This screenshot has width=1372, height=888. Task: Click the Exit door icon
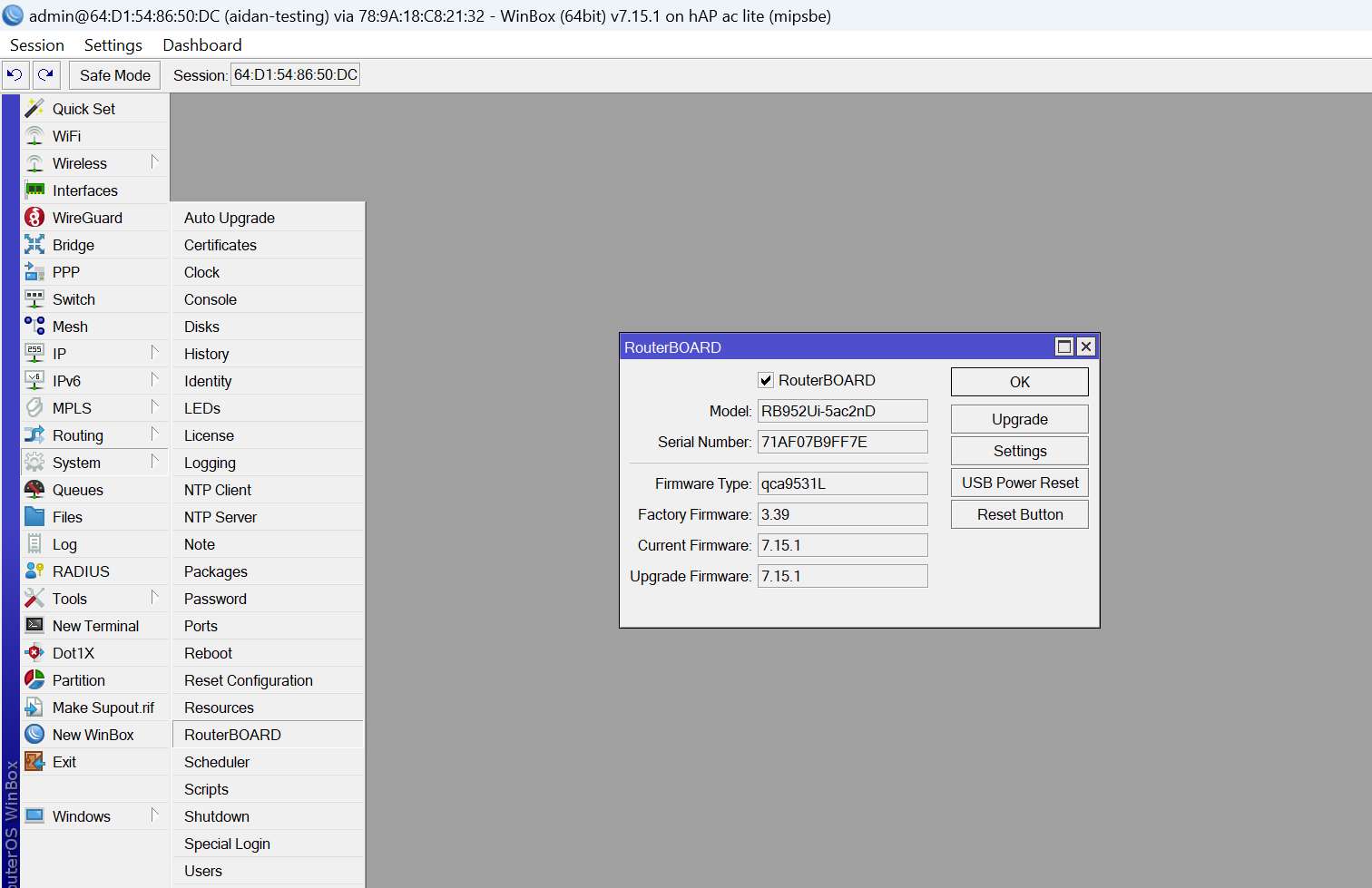(x=34, y=761)
